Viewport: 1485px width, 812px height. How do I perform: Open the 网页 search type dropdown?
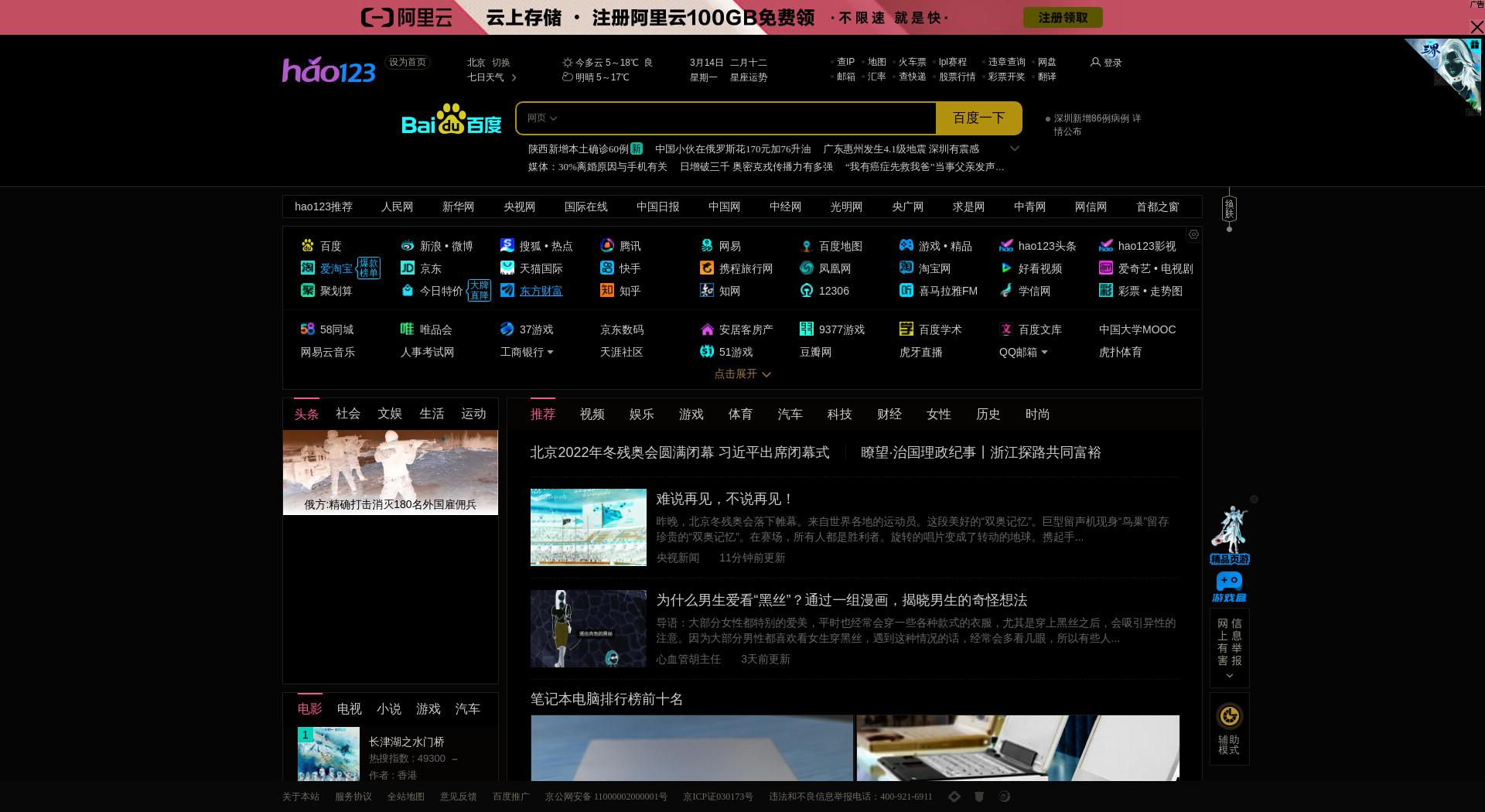click(541, 118)
